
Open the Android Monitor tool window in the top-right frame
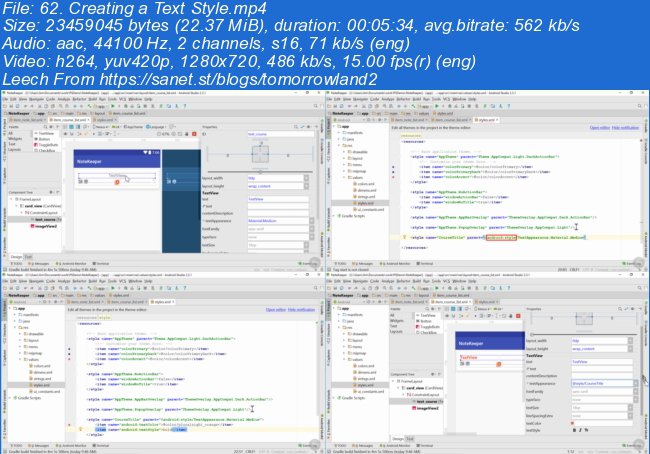pos(396,264)
